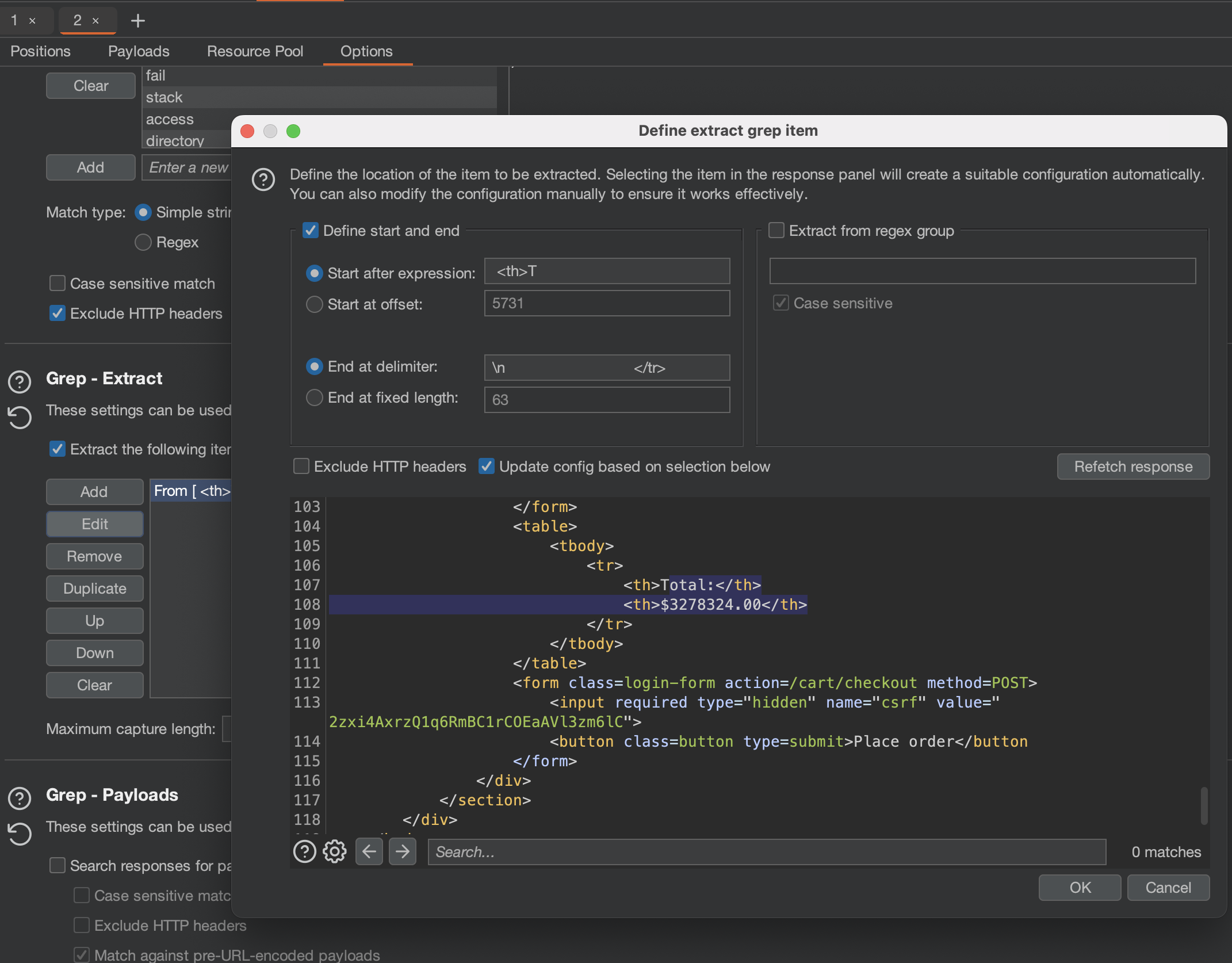The height and width of the screenshot is (963, 1232).
Task: Open Grep - Extract help icon
Action: pyautogui.click(x=20, y=381)
